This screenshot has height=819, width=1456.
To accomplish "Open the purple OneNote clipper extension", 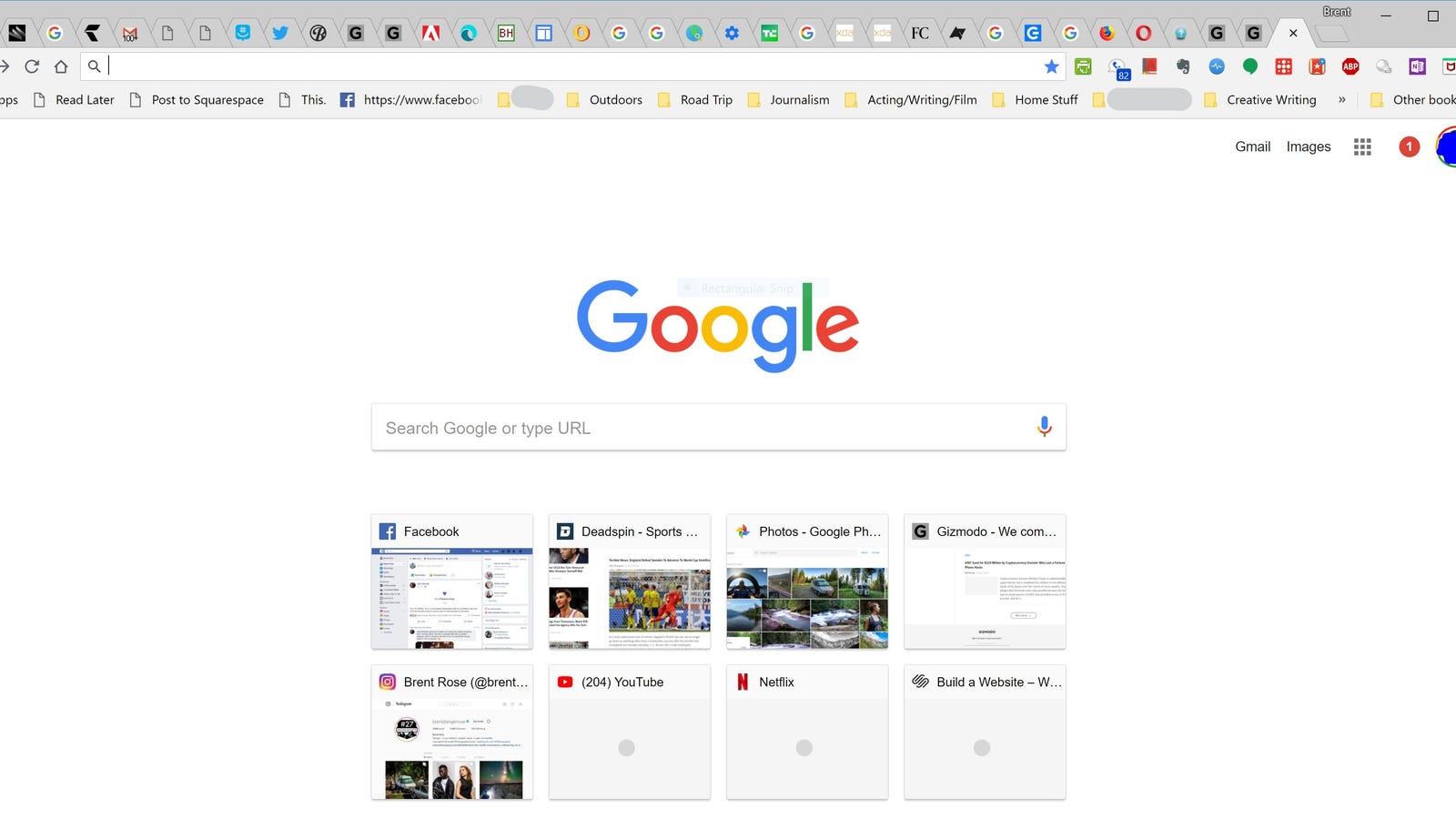I will (1417, 66).
